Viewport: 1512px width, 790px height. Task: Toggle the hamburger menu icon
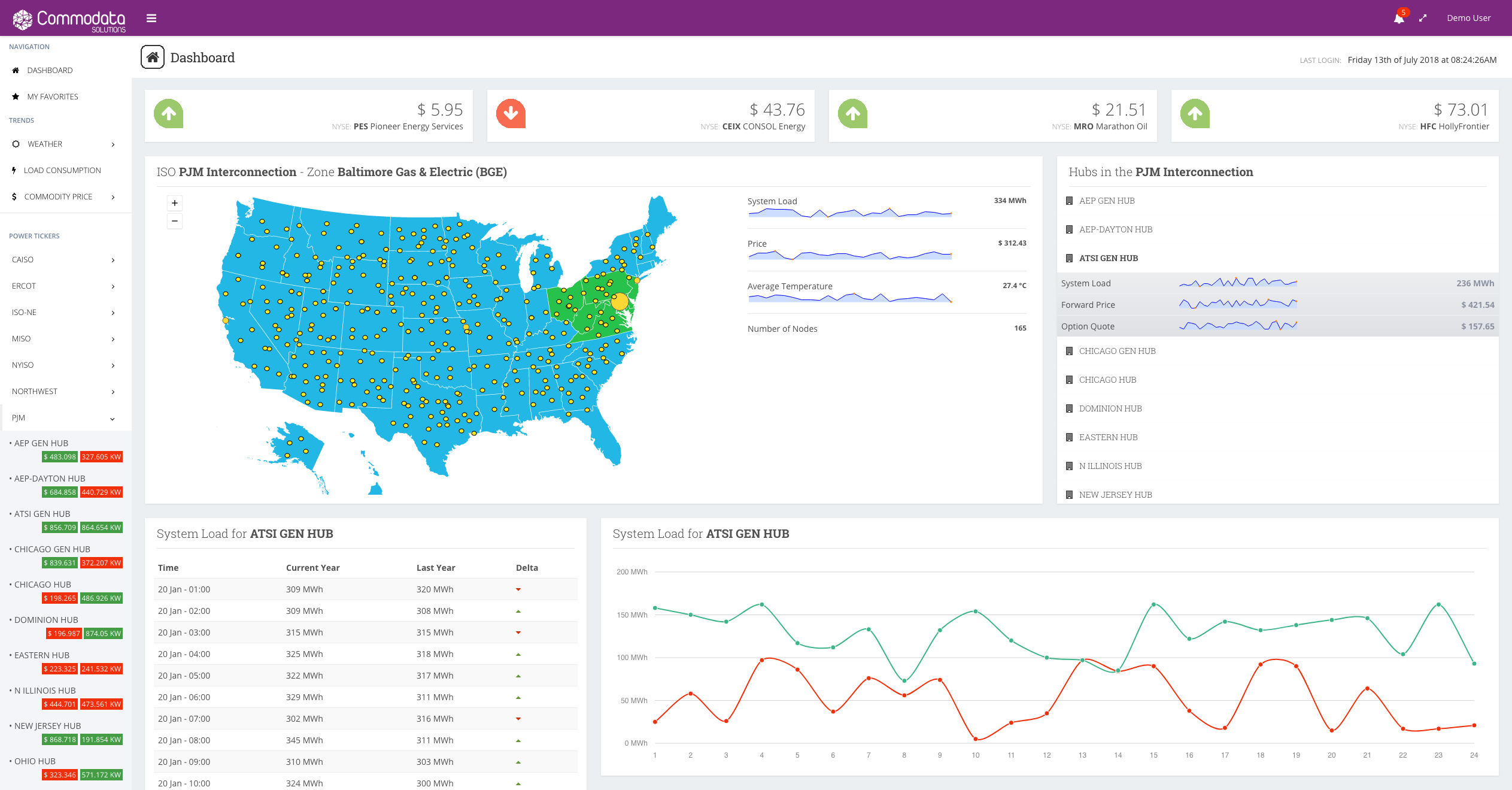tap(151, 18)
